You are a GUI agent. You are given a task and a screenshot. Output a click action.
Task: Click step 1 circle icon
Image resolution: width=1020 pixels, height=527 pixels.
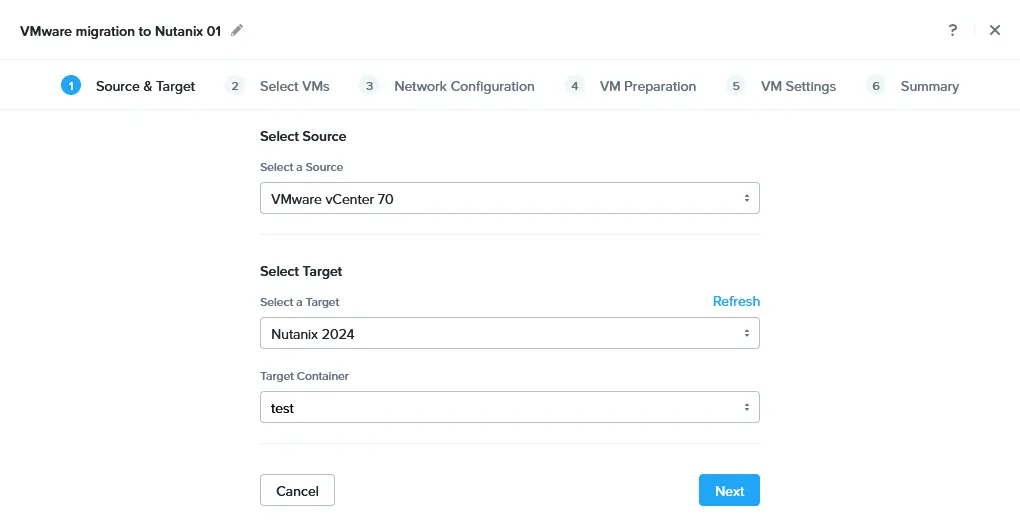71,86
